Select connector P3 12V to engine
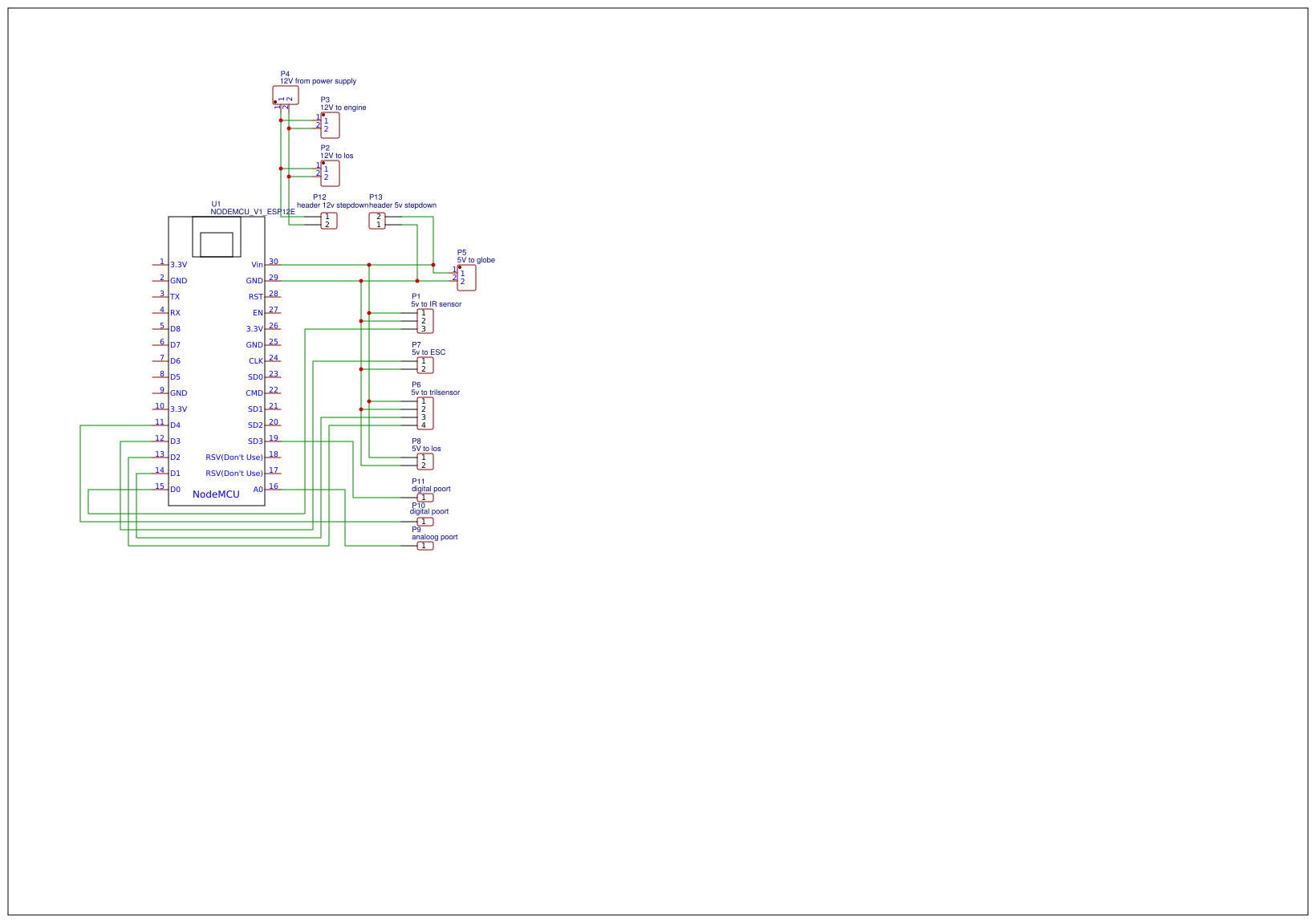The height and width of the screenshot is (923, 1316). [x=331, y=125]
